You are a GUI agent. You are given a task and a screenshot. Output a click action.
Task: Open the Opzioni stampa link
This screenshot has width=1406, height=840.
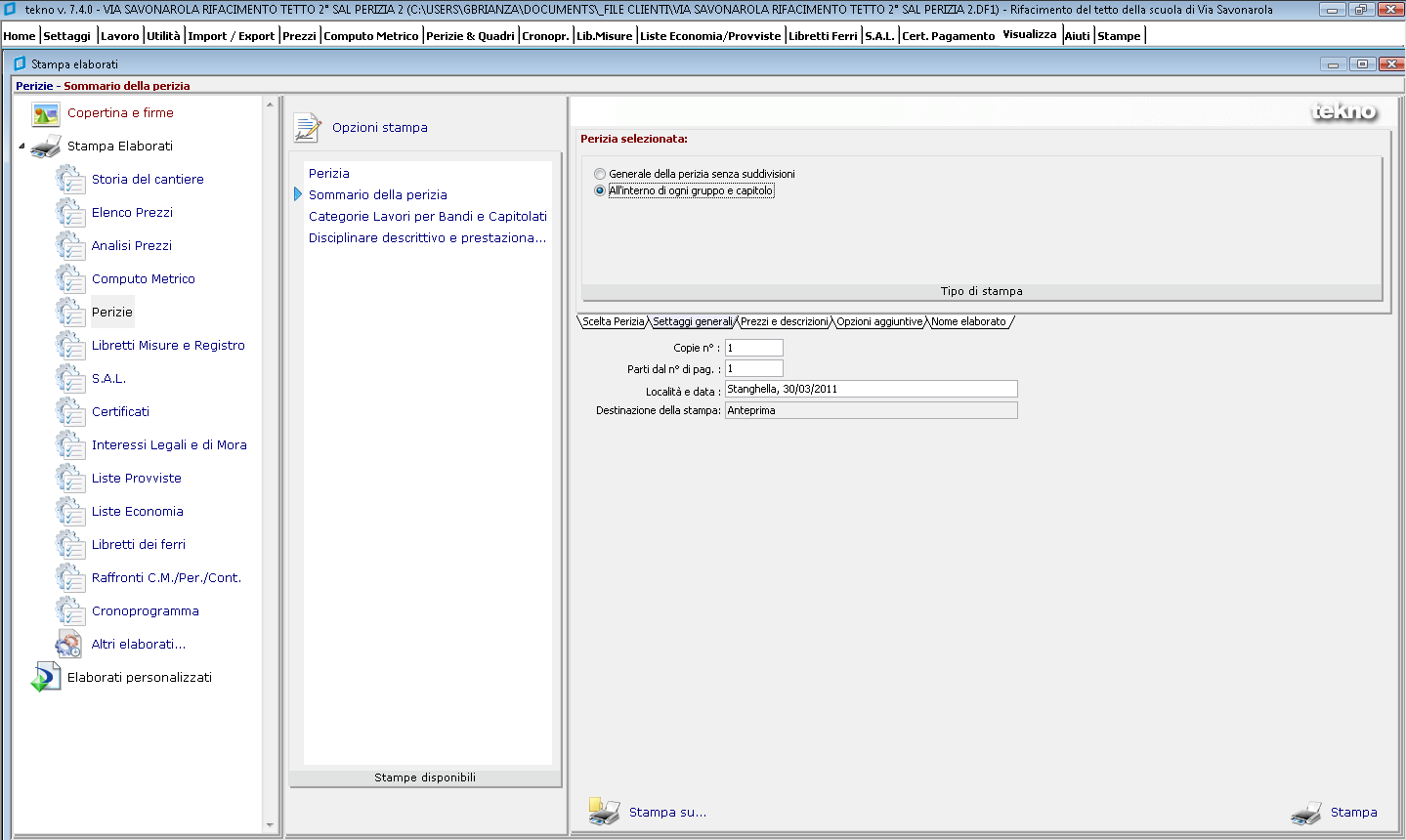click(x=380, y=128)
